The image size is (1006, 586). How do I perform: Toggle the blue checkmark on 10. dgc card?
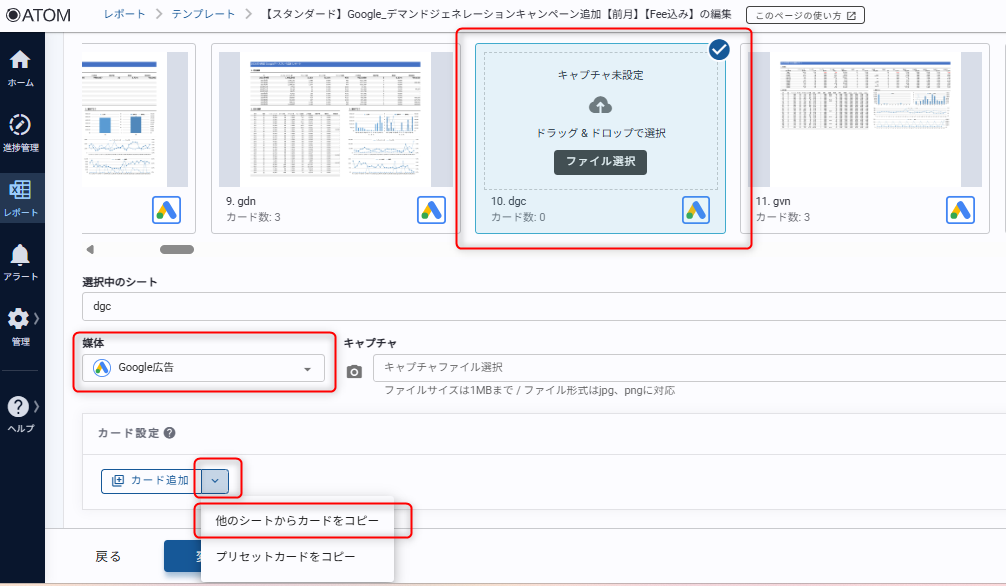(x=719, y=50)
